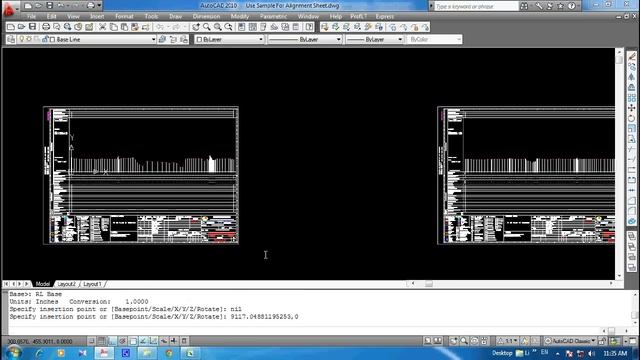The width and height of the screenshot is (640, 360).
Task: Click the keyword search input field
Action: click(x=476, y=6)
